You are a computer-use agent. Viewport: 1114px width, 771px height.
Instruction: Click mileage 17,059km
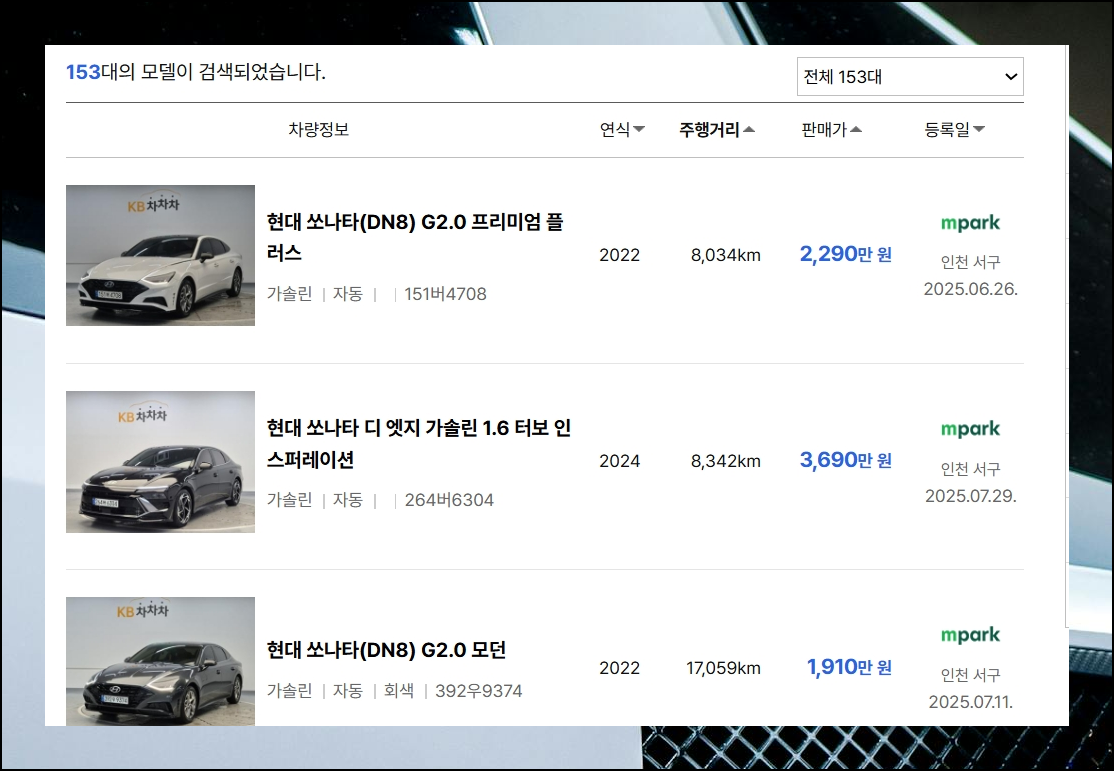723,668
